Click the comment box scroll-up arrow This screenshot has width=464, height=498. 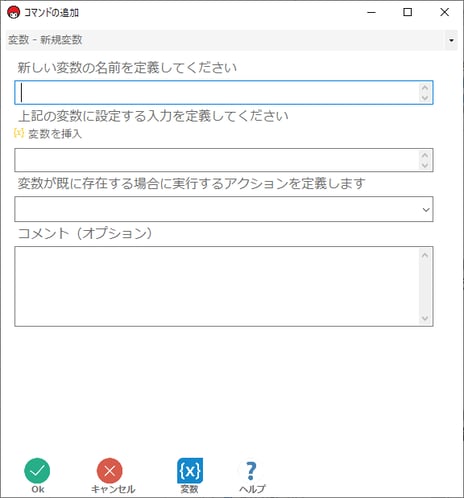(425, 255)
